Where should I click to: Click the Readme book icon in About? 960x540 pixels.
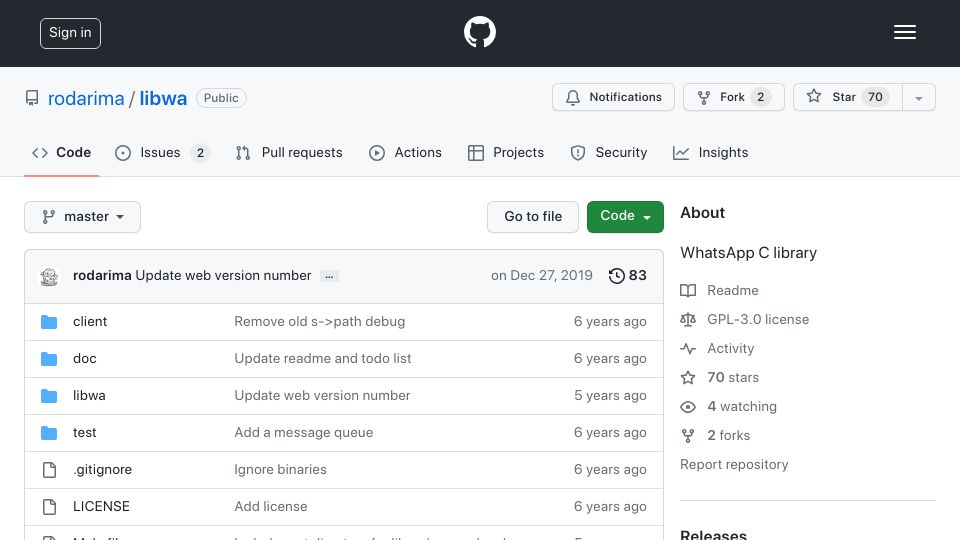[688, 290]
